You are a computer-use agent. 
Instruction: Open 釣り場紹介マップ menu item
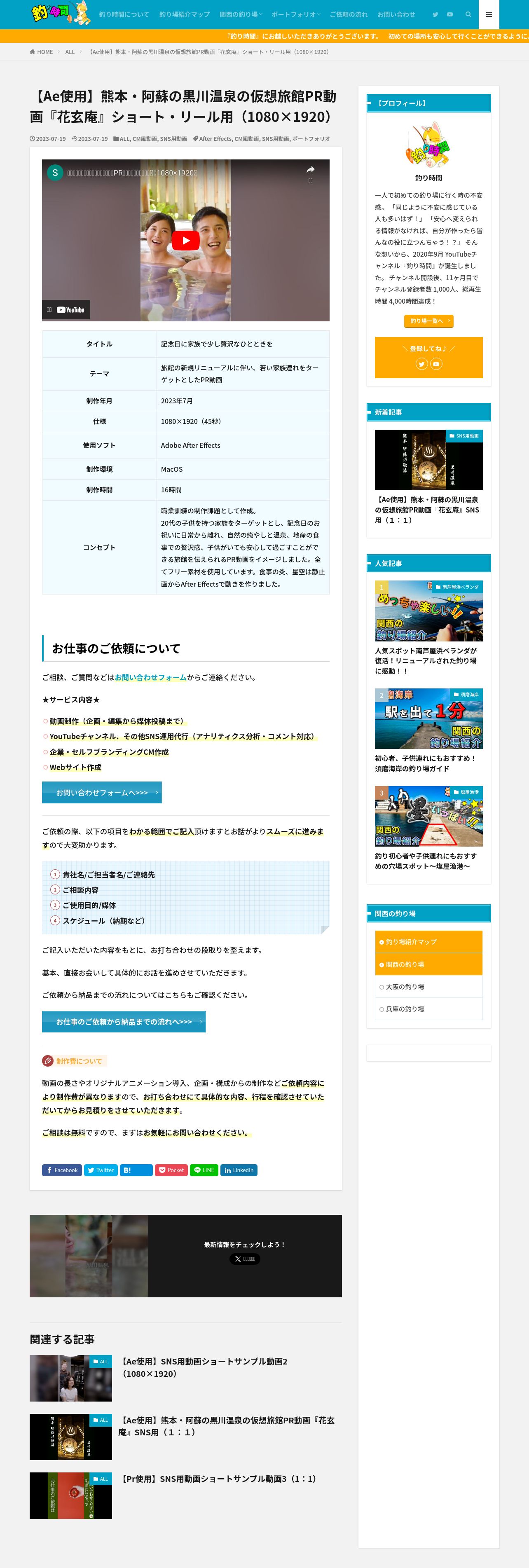click(x=185, y=14)
